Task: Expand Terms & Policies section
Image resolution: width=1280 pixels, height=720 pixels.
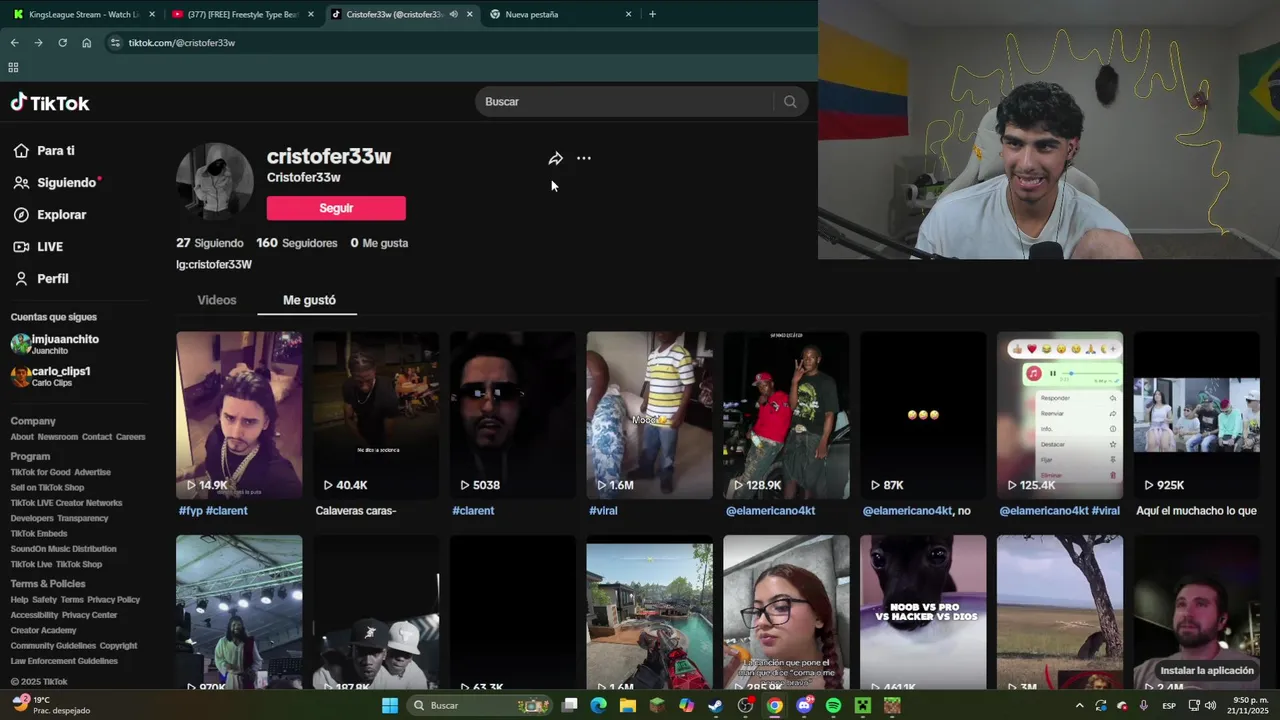Action: pos(48,584)
